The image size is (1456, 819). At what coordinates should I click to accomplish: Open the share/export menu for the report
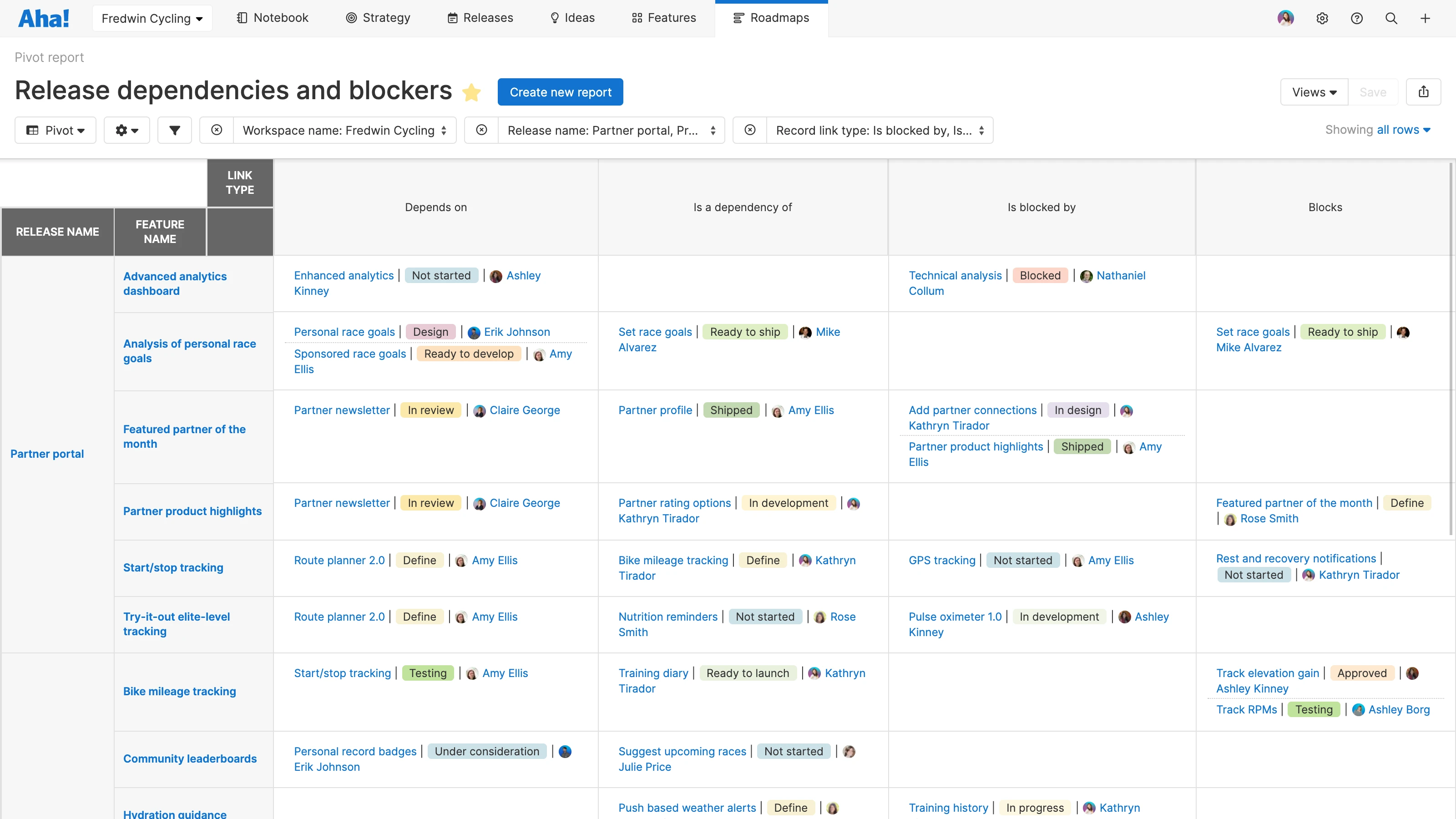(1424, 91)
